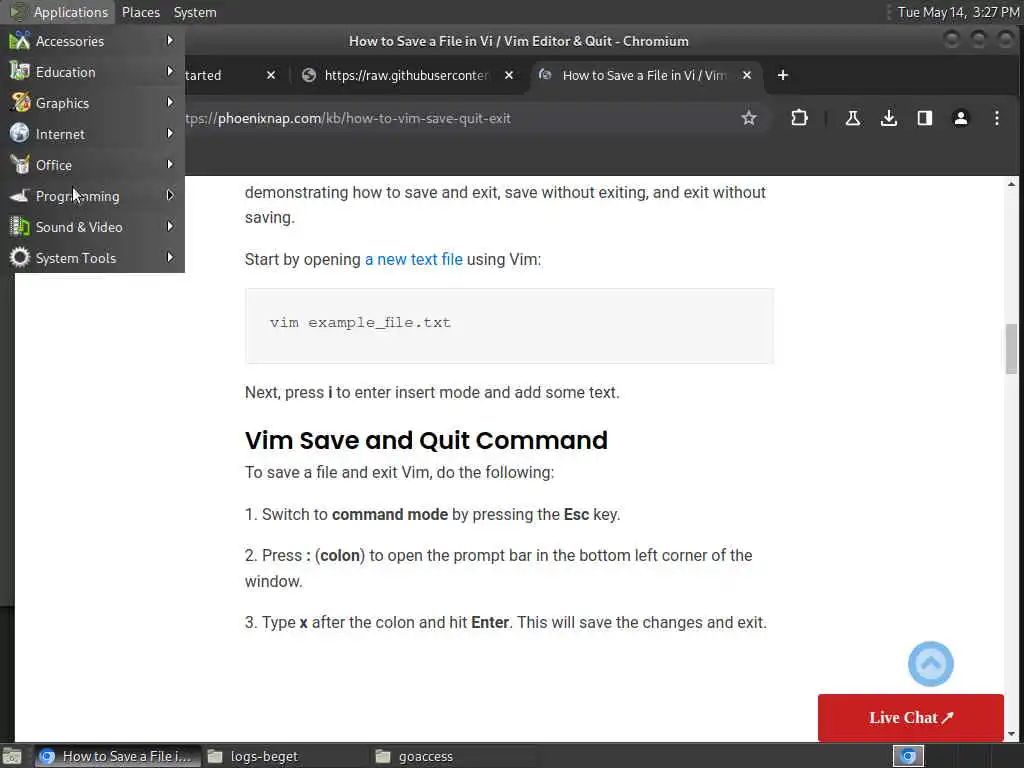This screenshot has height=768, width=1024.
Task: Expand the arrow next to Internet
Action: pos(170,133)
